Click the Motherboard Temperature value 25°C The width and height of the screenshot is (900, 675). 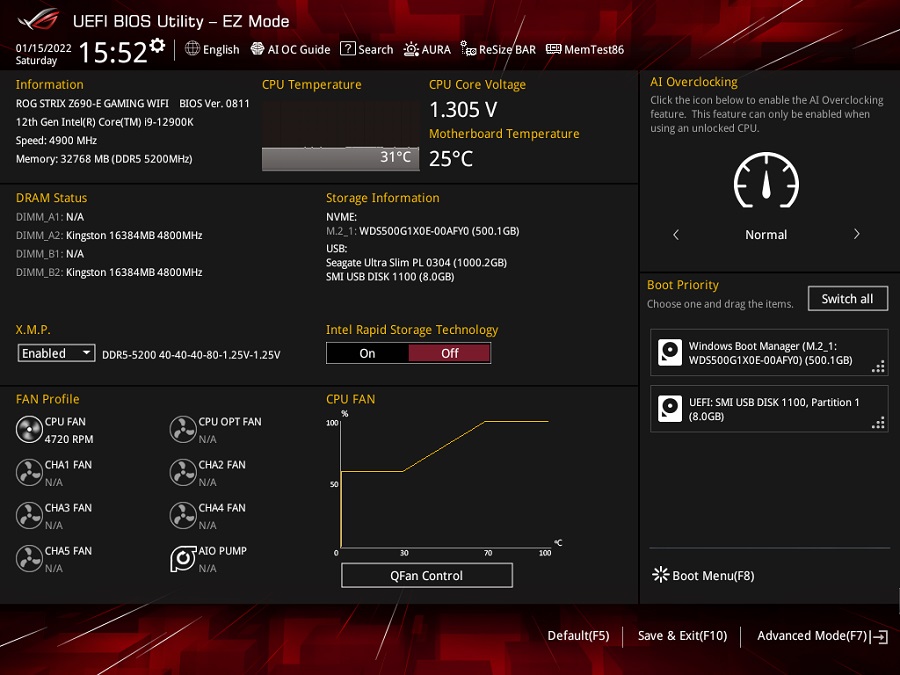pyautogui.click(x=451, y=158)
